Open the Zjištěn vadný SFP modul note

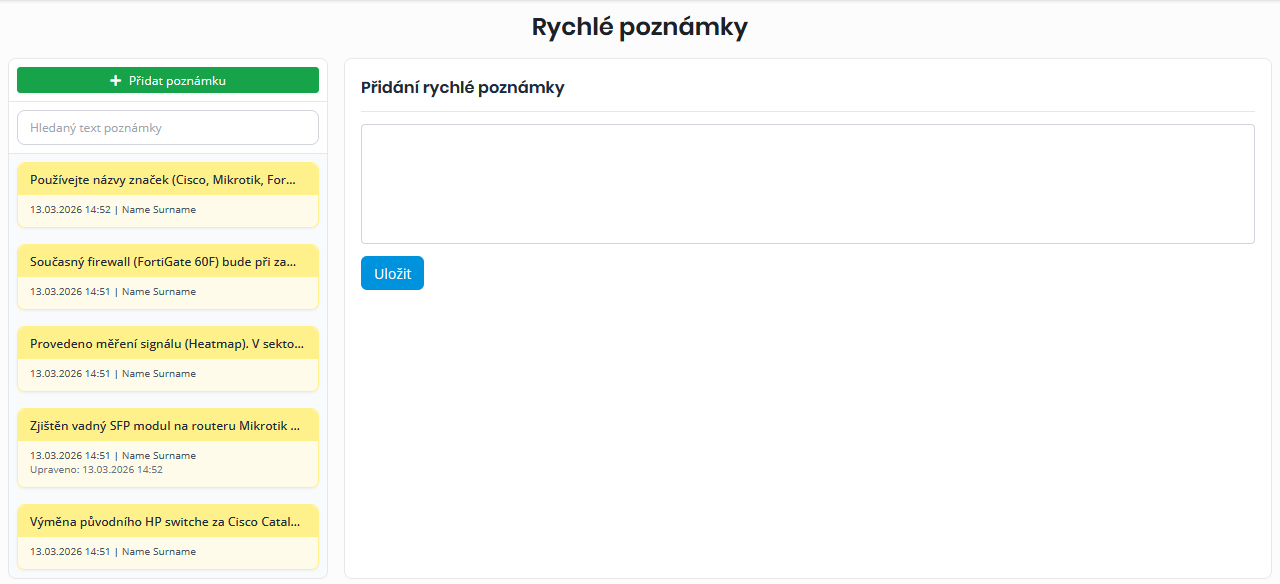(x=164, y=426)
